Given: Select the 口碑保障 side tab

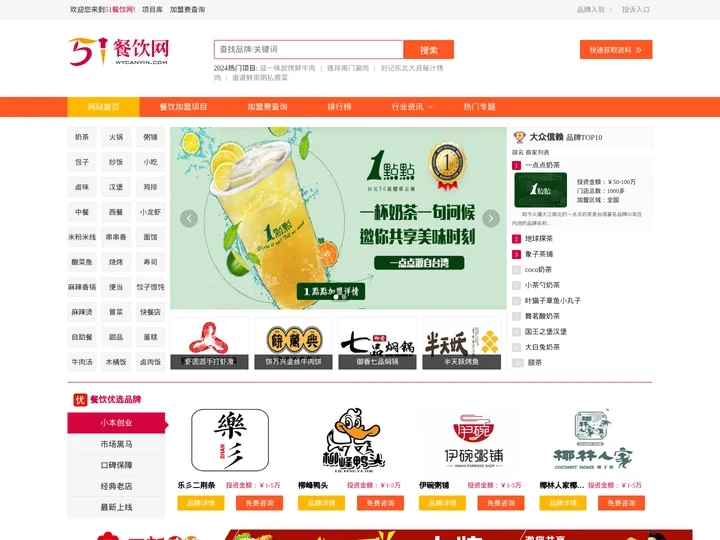Looking at the screenshot, I should (117, 465).
